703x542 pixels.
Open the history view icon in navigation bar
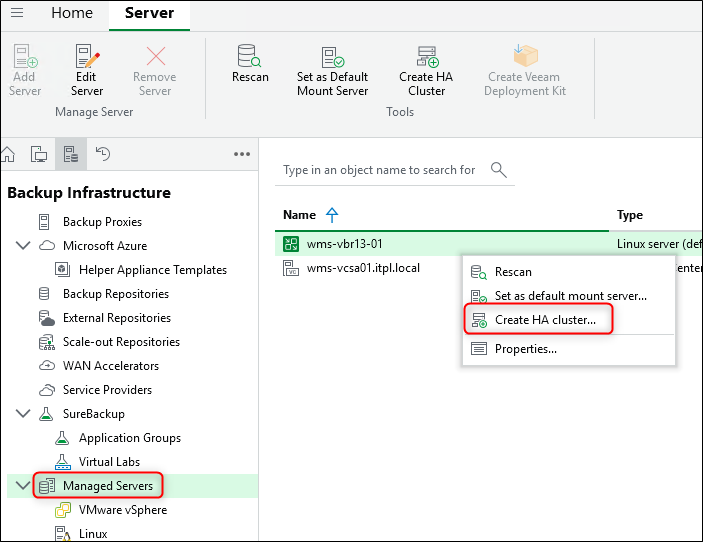tap(102, 154)
